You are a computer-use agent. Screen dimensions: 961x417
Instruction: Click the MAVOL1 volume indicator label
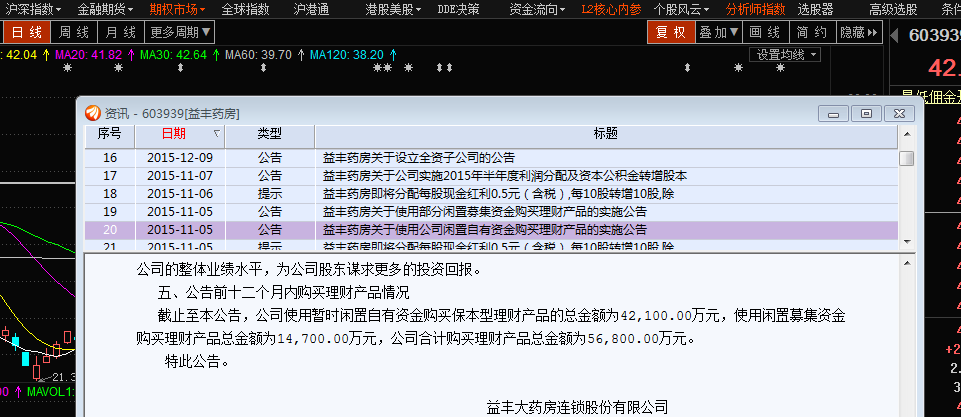pyautogui.click(x=50, y=391)
